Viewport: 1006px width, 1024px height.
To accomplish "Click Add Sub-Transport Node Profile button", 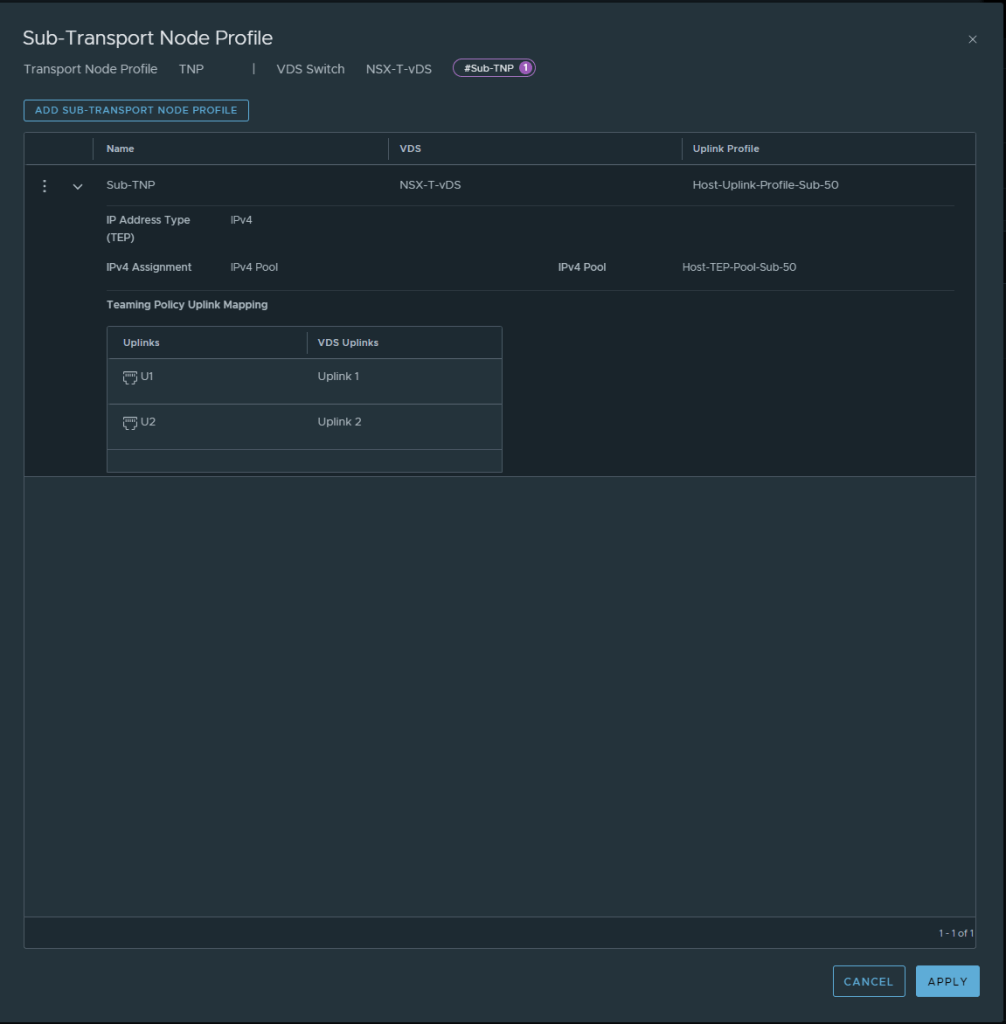I will click(x=136, y=110).
